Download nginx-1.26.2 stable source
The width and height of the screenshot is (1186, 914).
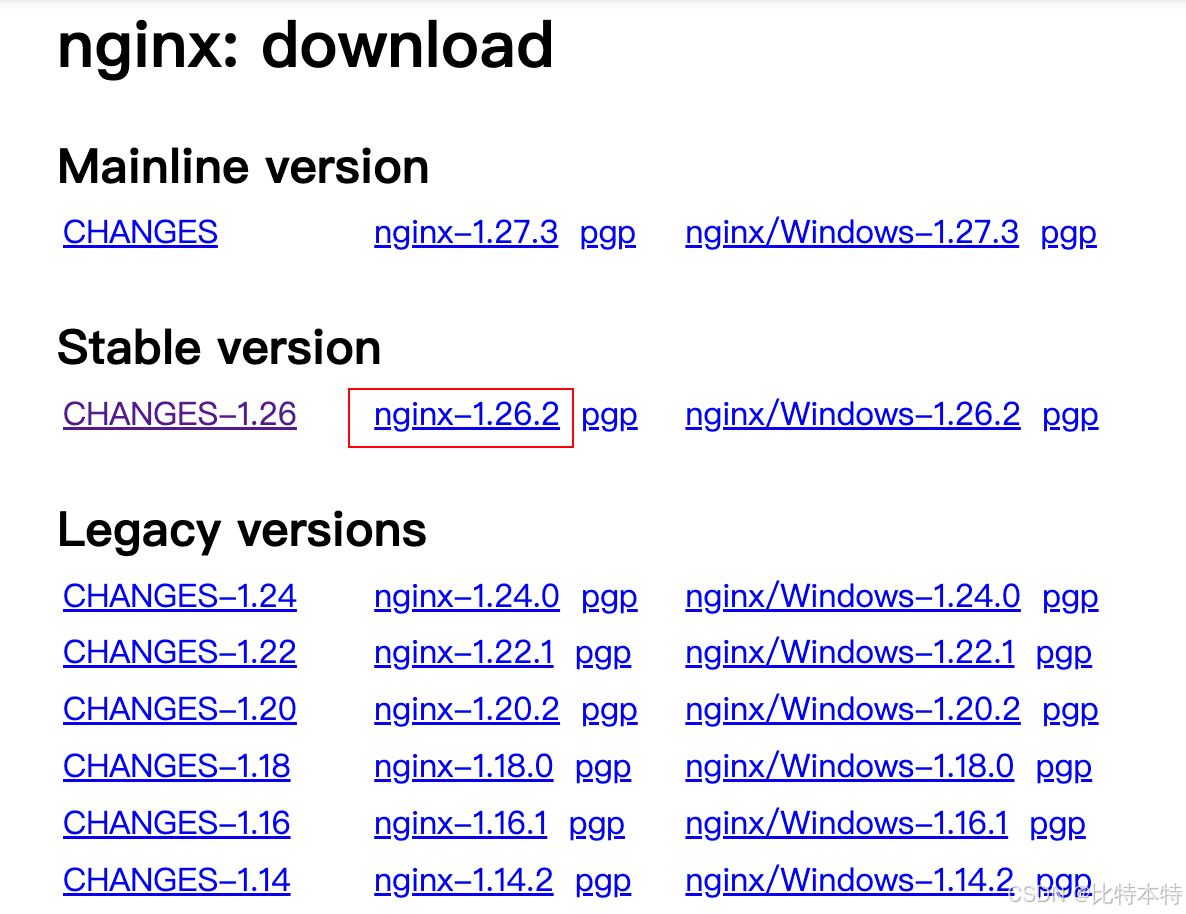pyautogui.click(x=467, y=415)
